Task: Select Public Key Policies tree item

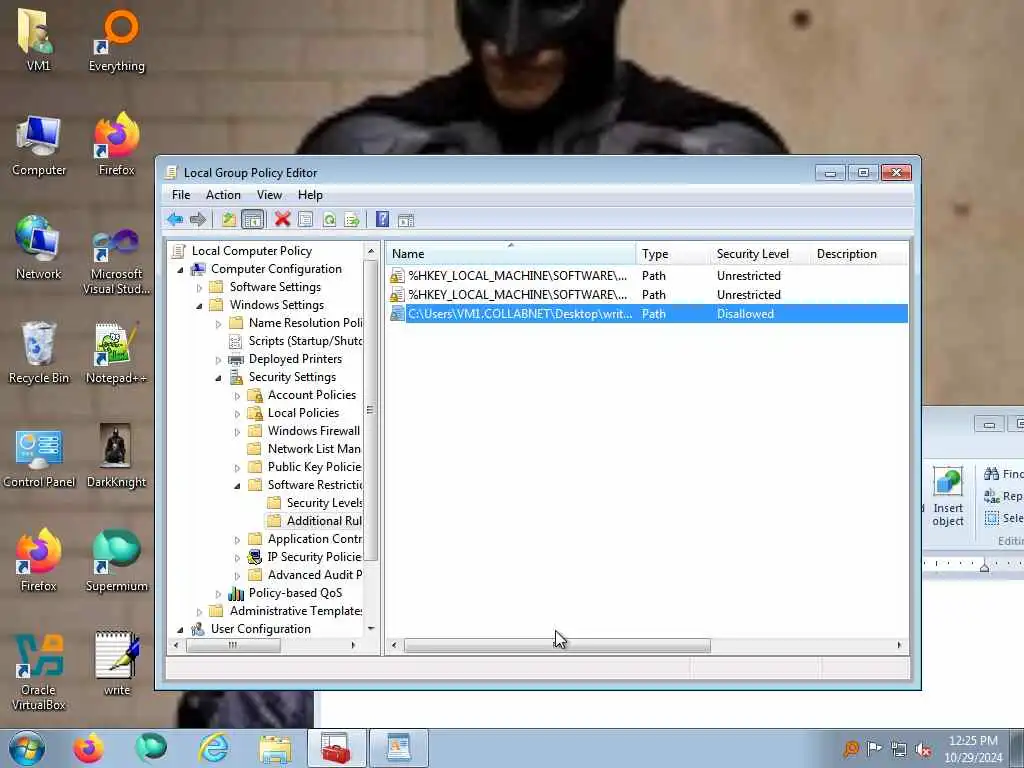Action: 314,467
